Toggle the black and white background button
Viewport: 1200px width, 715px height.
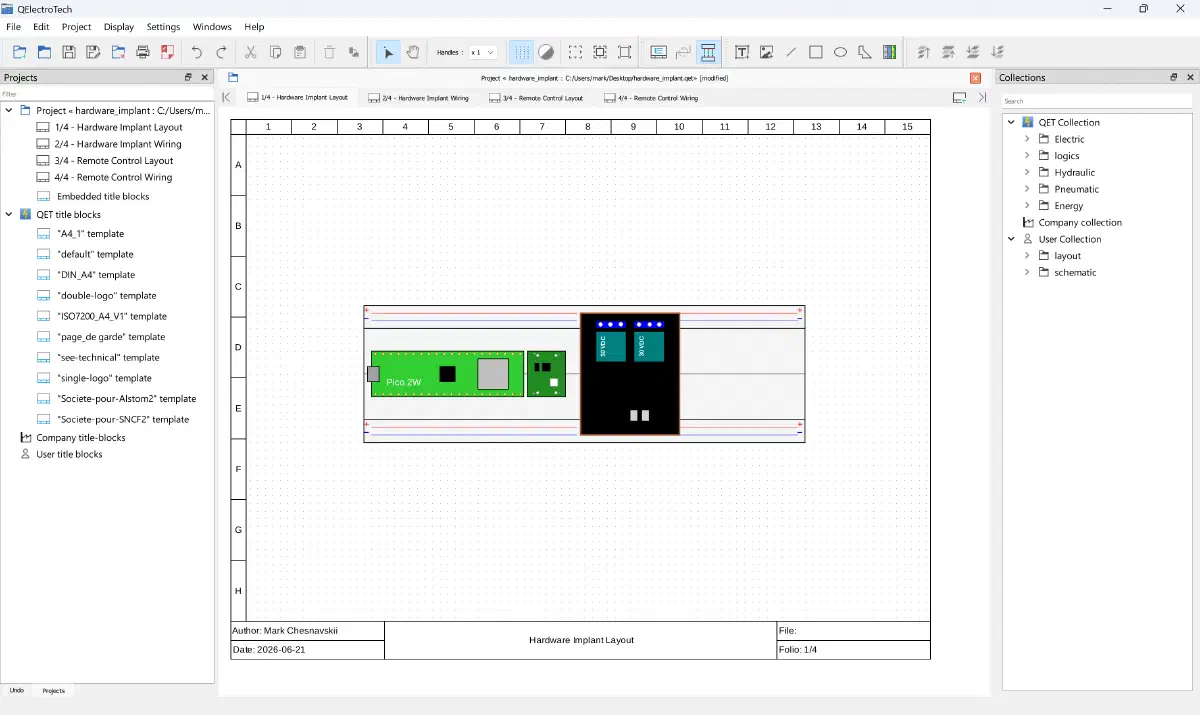coord(546,52)
